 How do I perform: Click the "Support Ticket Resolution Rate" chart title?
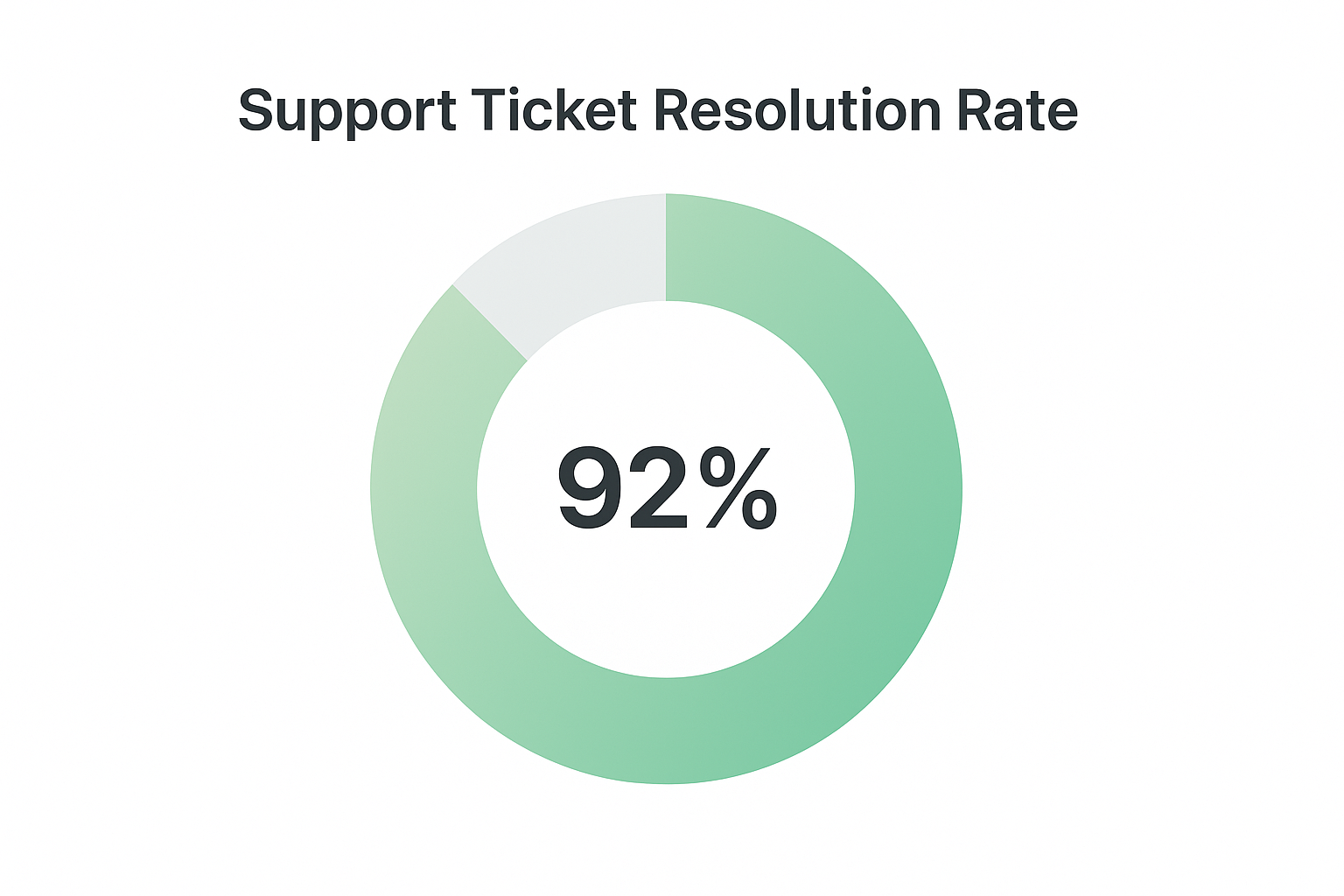[658, 112]
